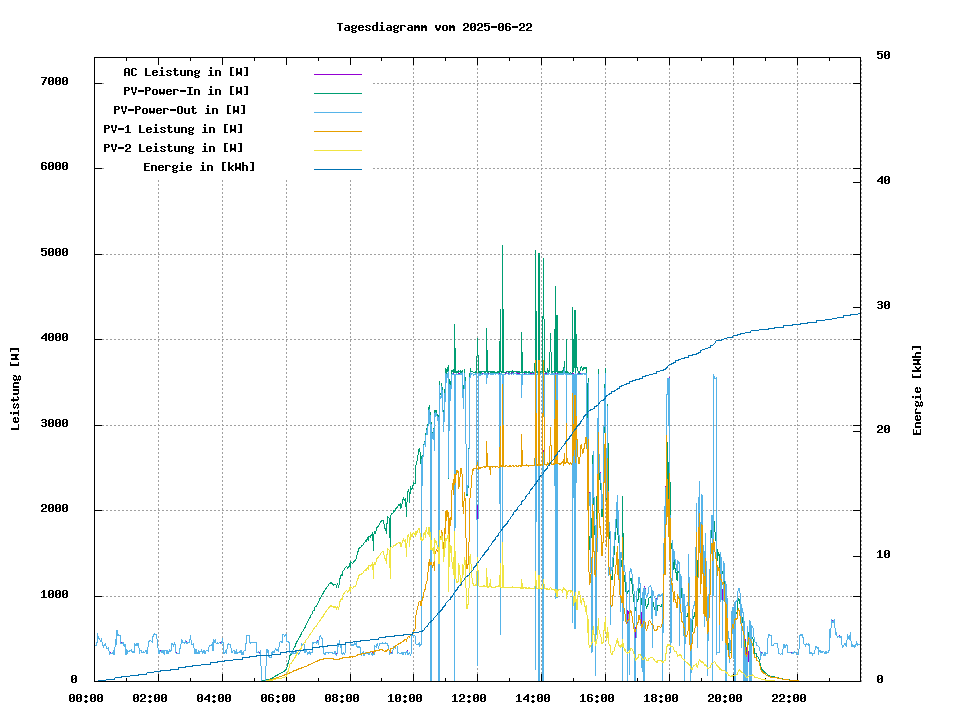Click the PV-1 Leistung legend label
960x720 pixels.
173,129
